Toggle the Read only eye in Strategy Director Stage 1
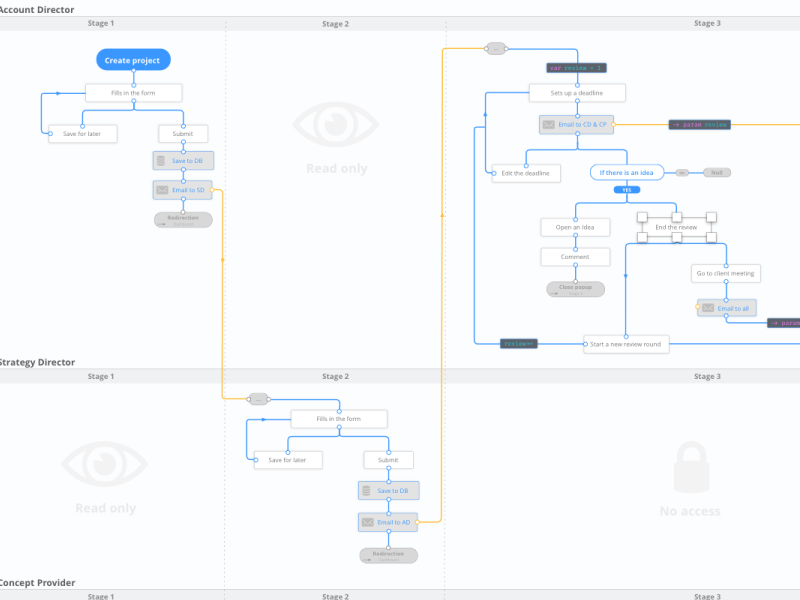800x600 pixels. coord(105,465)
